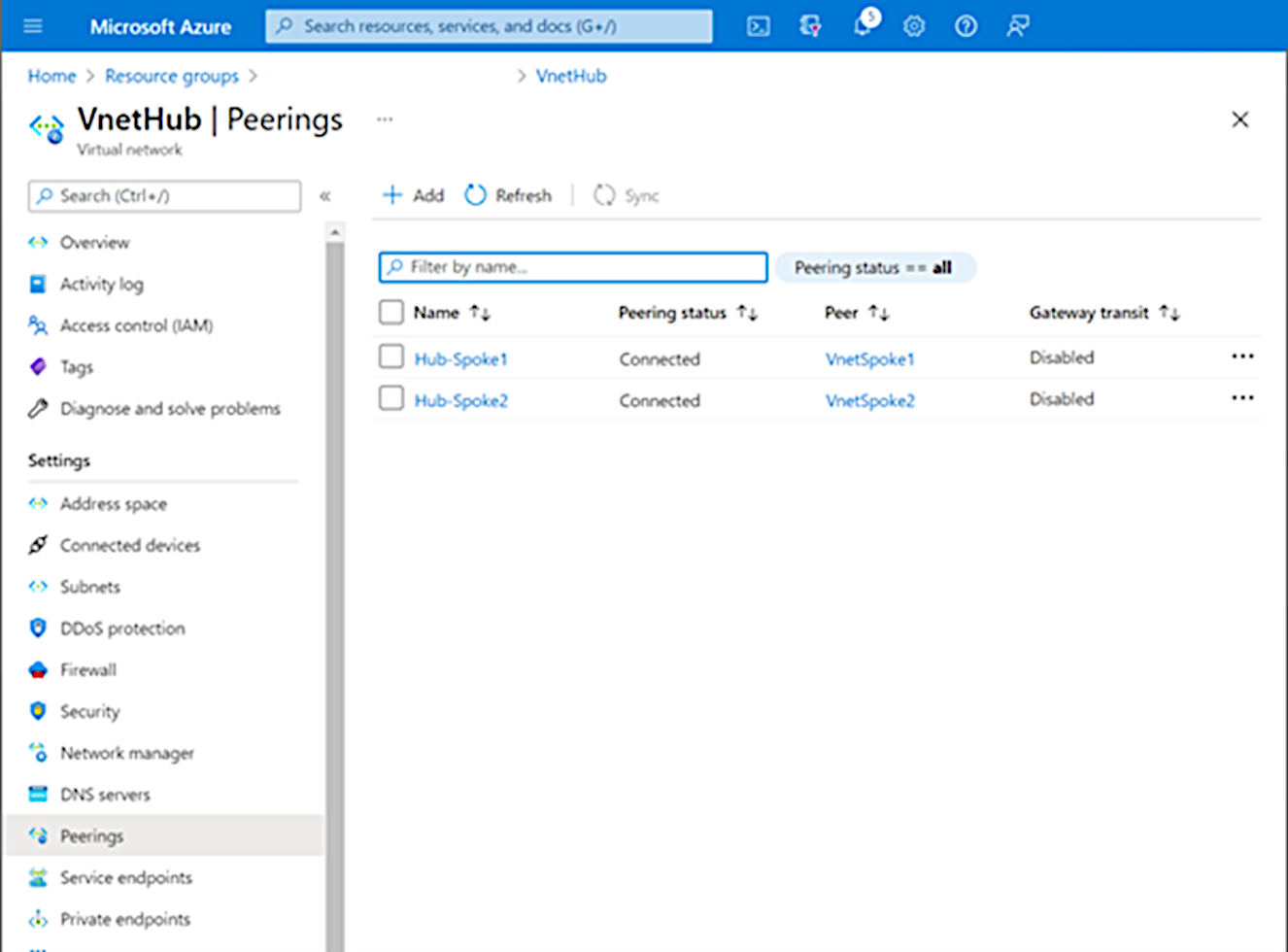The height and width of the screenshot is (952, 1288).
Task: Open Overview in left menu
Action: [x=94, y=243]
